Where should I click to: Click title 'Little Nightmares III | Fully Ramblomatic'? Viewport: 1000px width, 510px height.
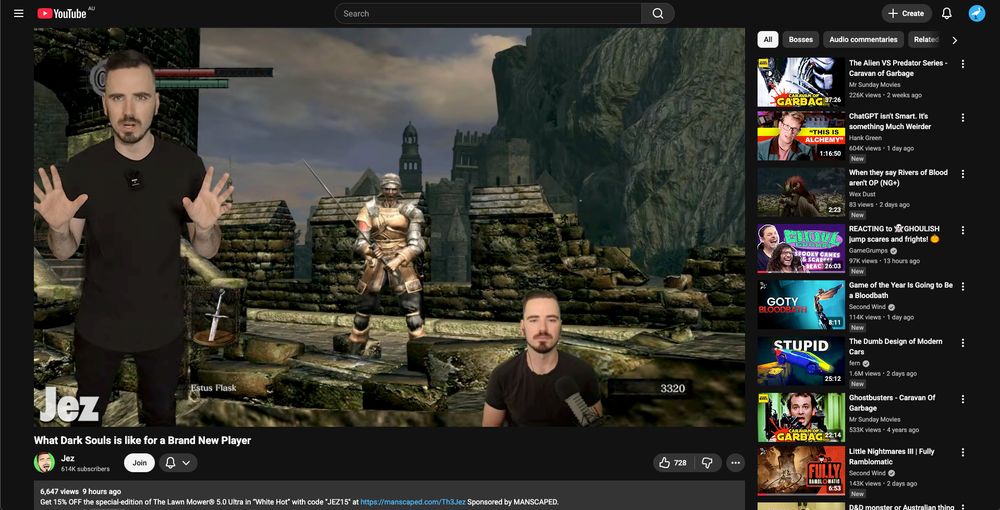coord(892,456)
